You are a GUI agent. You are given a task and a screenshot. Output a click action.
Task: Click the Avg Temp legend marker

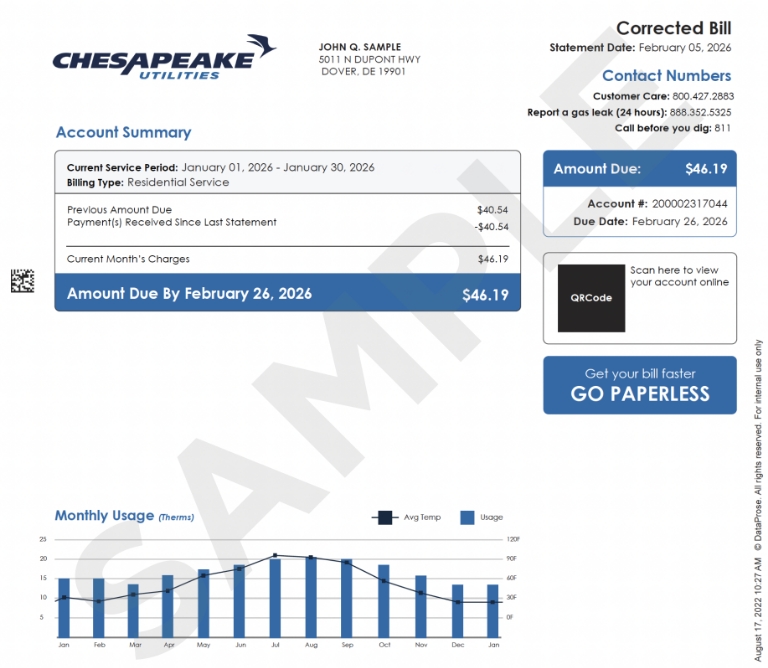pyautogui.click(x=385, y=517)
